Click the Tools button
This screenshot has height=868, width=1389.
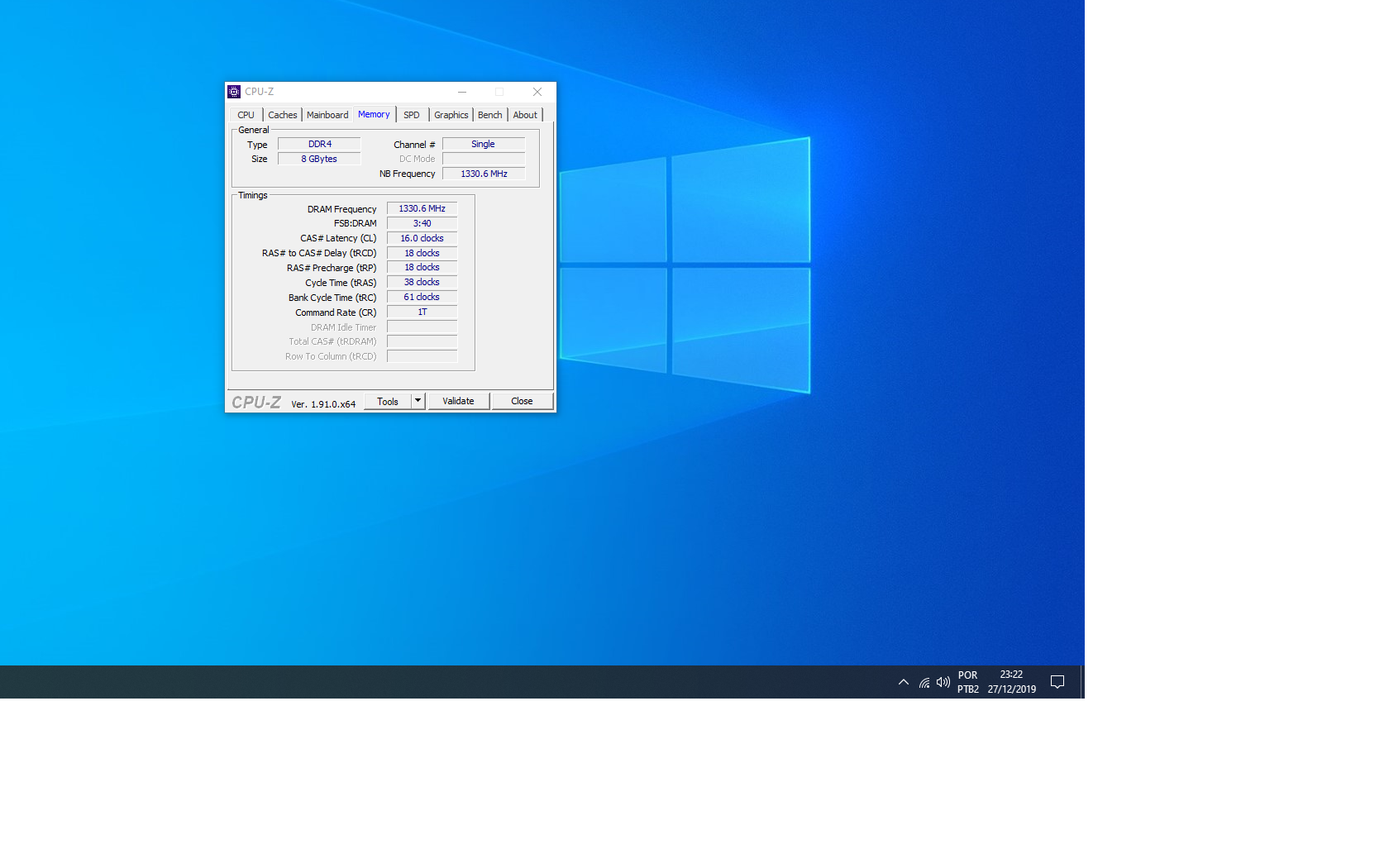(388, 401)
